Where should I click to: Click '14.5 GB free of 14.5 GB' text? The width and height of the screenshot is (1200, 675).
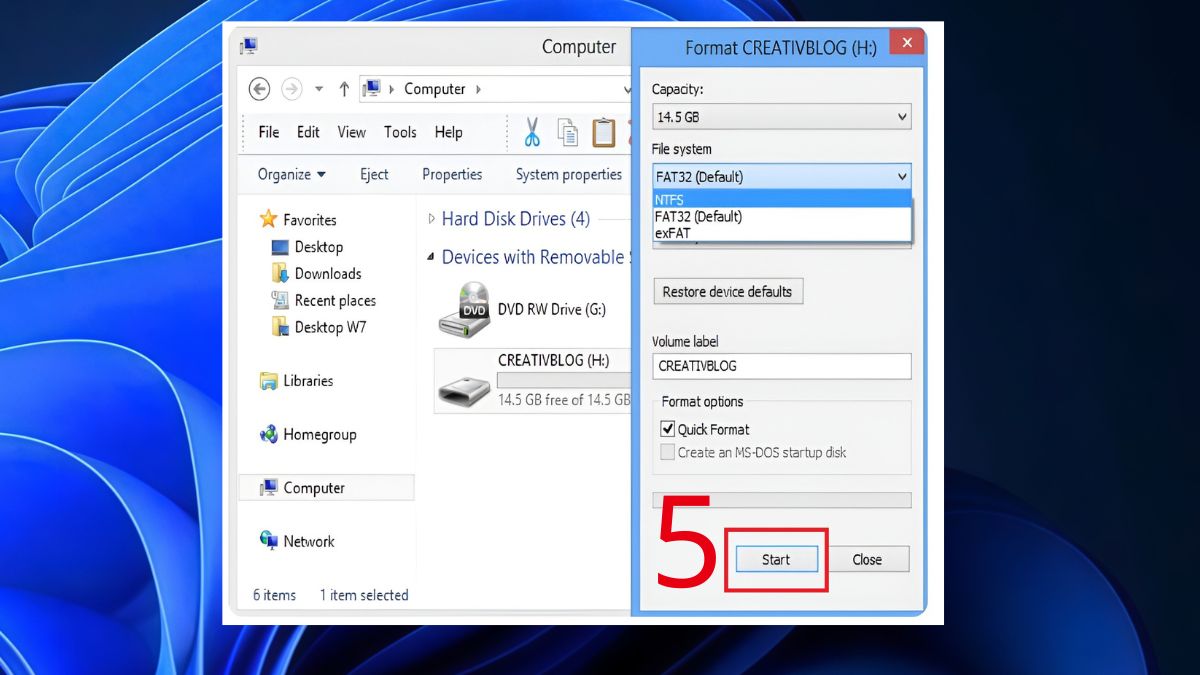click(564, 400)
